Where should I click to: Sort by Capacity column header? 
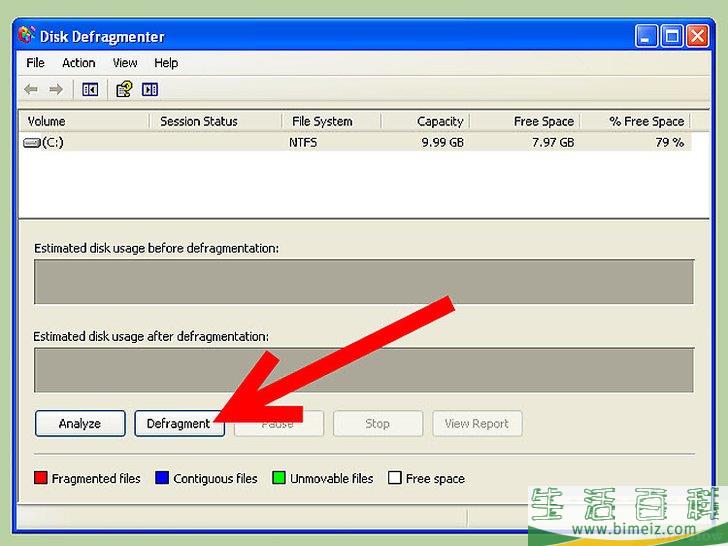coord(426,122)
